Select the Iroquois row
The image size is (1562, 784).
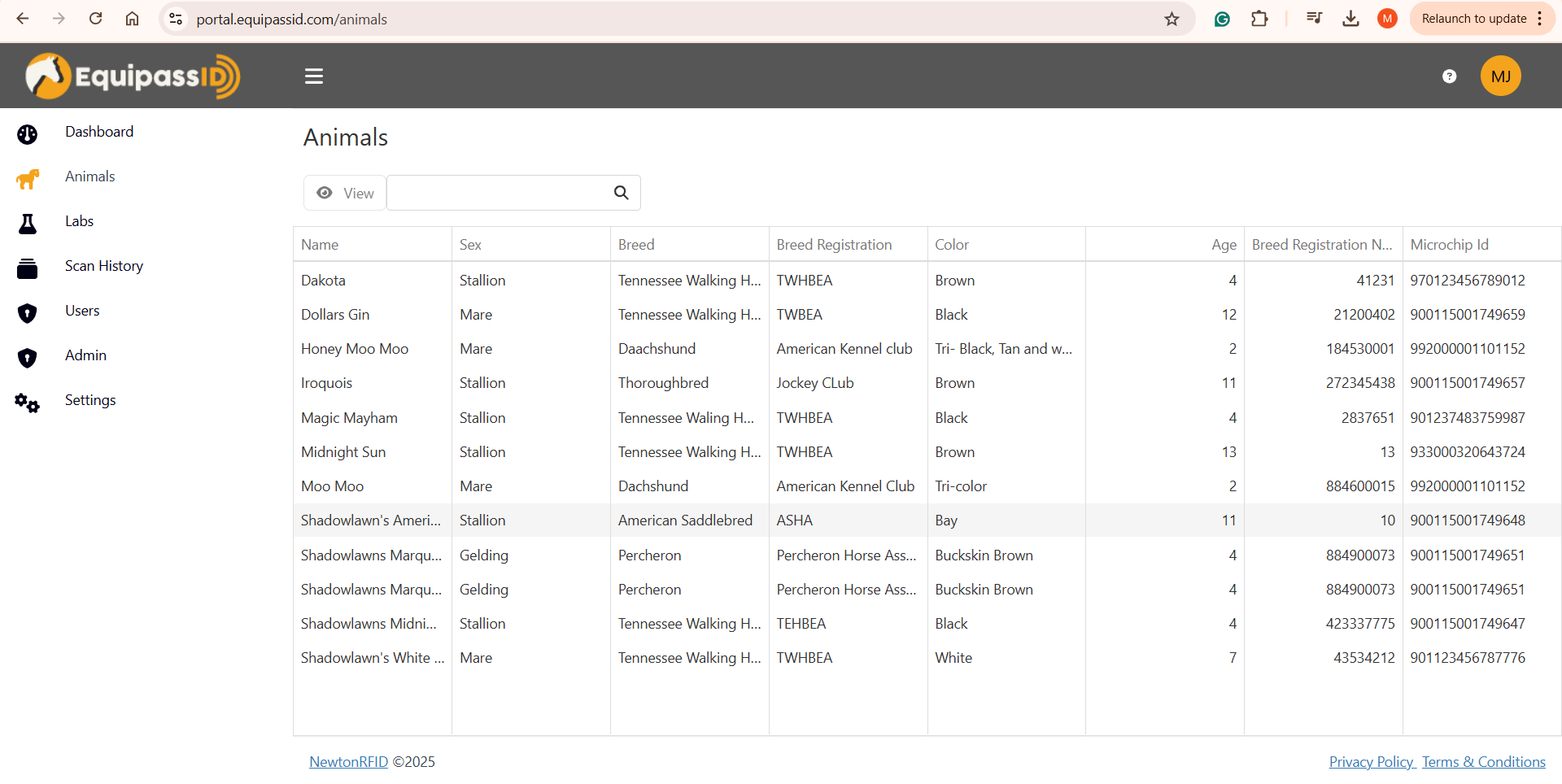pos(927,383)
